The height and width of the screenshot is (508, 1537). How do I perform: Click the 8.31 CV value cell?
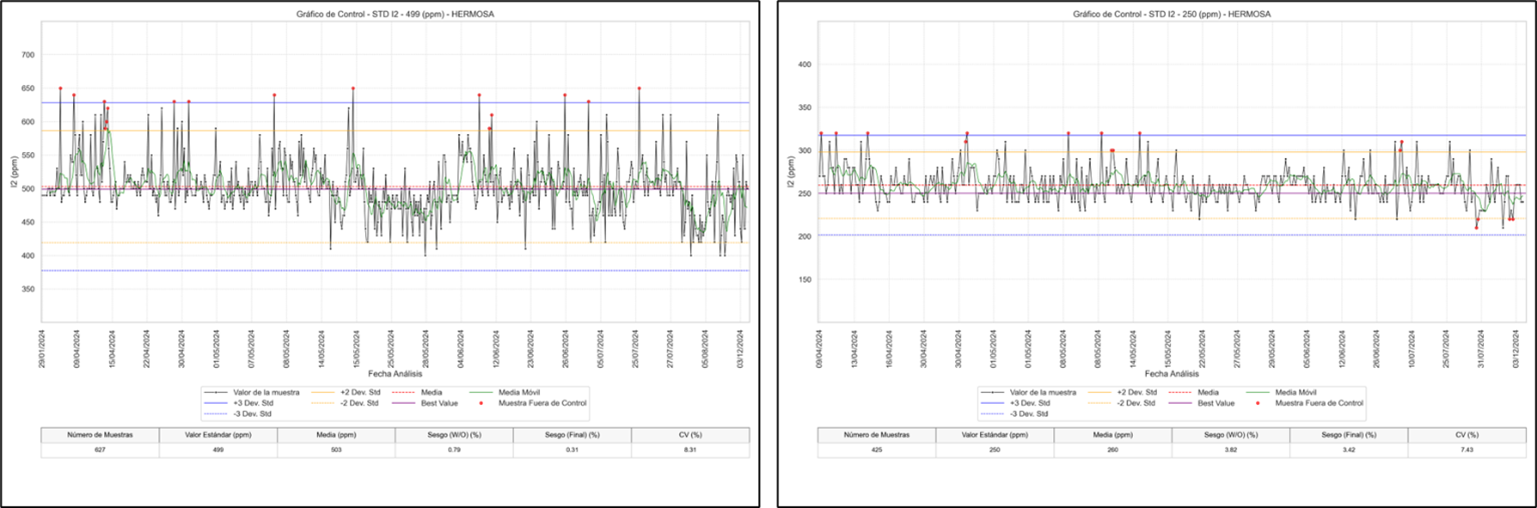click(x=690, y=450)
